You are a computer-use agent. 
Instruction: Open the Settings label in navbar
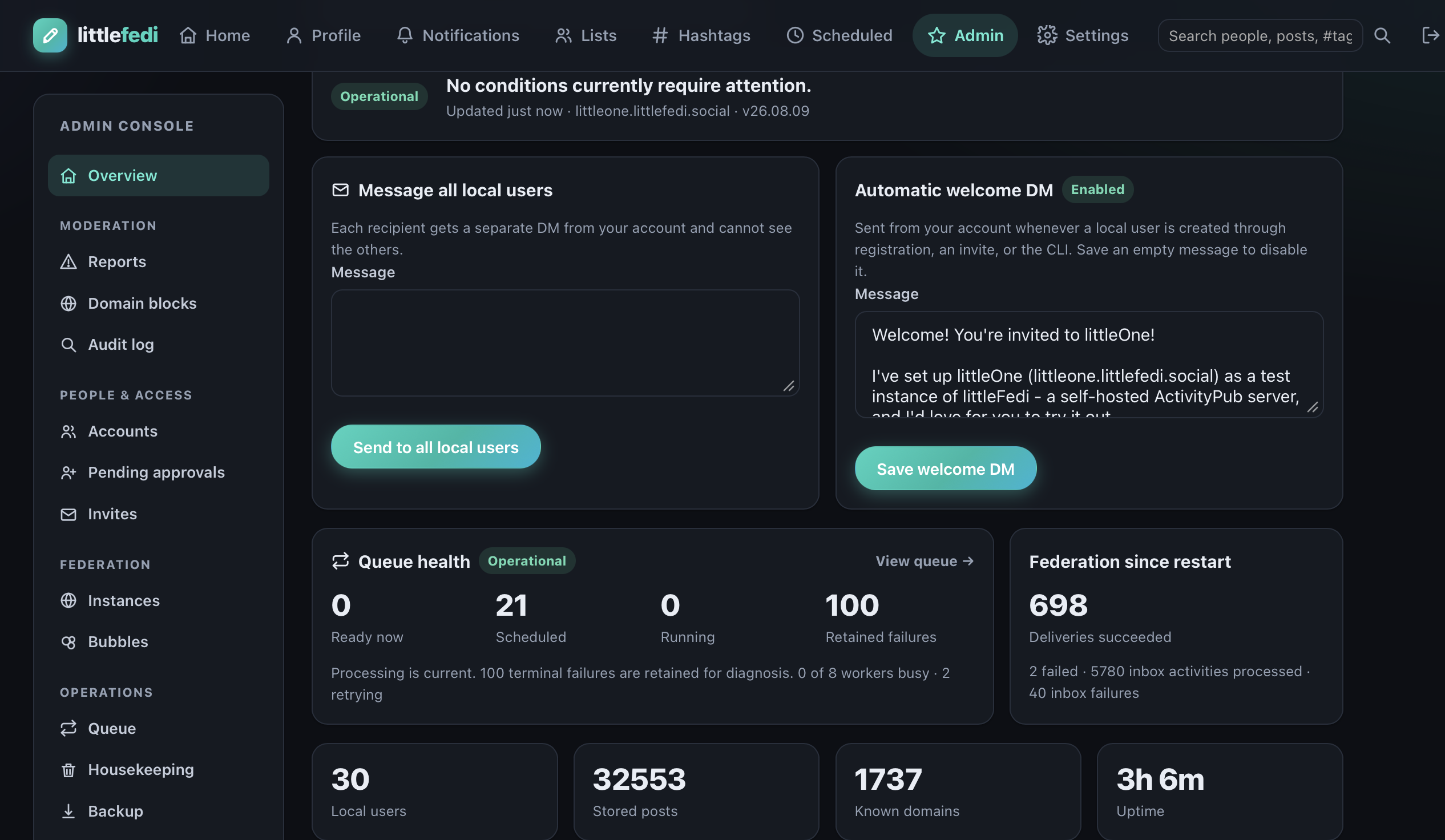[1096, 35]
